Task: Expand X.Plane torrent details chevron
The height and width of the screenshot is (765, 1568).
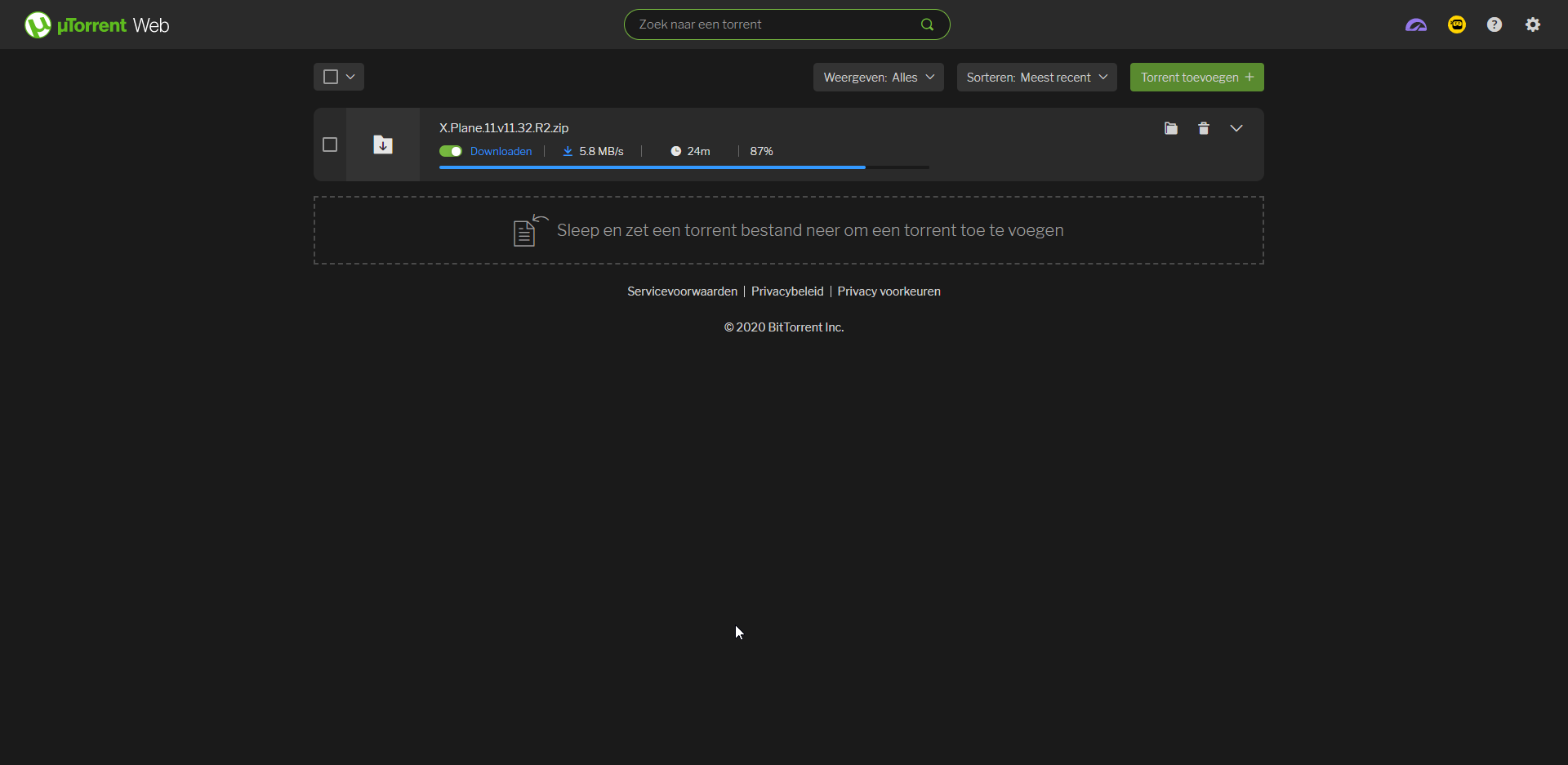Action: [1236, 128]
